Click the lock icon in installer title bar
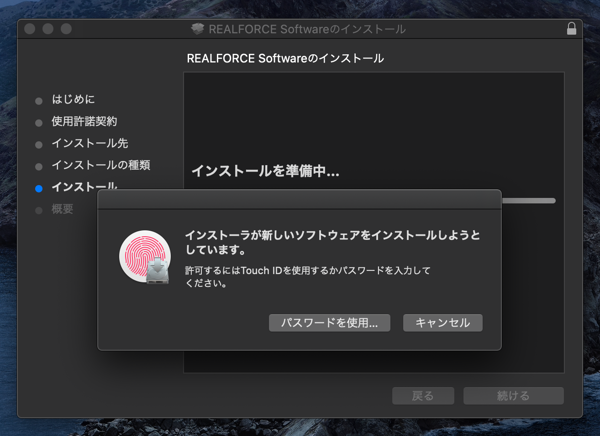 [571, 29]
